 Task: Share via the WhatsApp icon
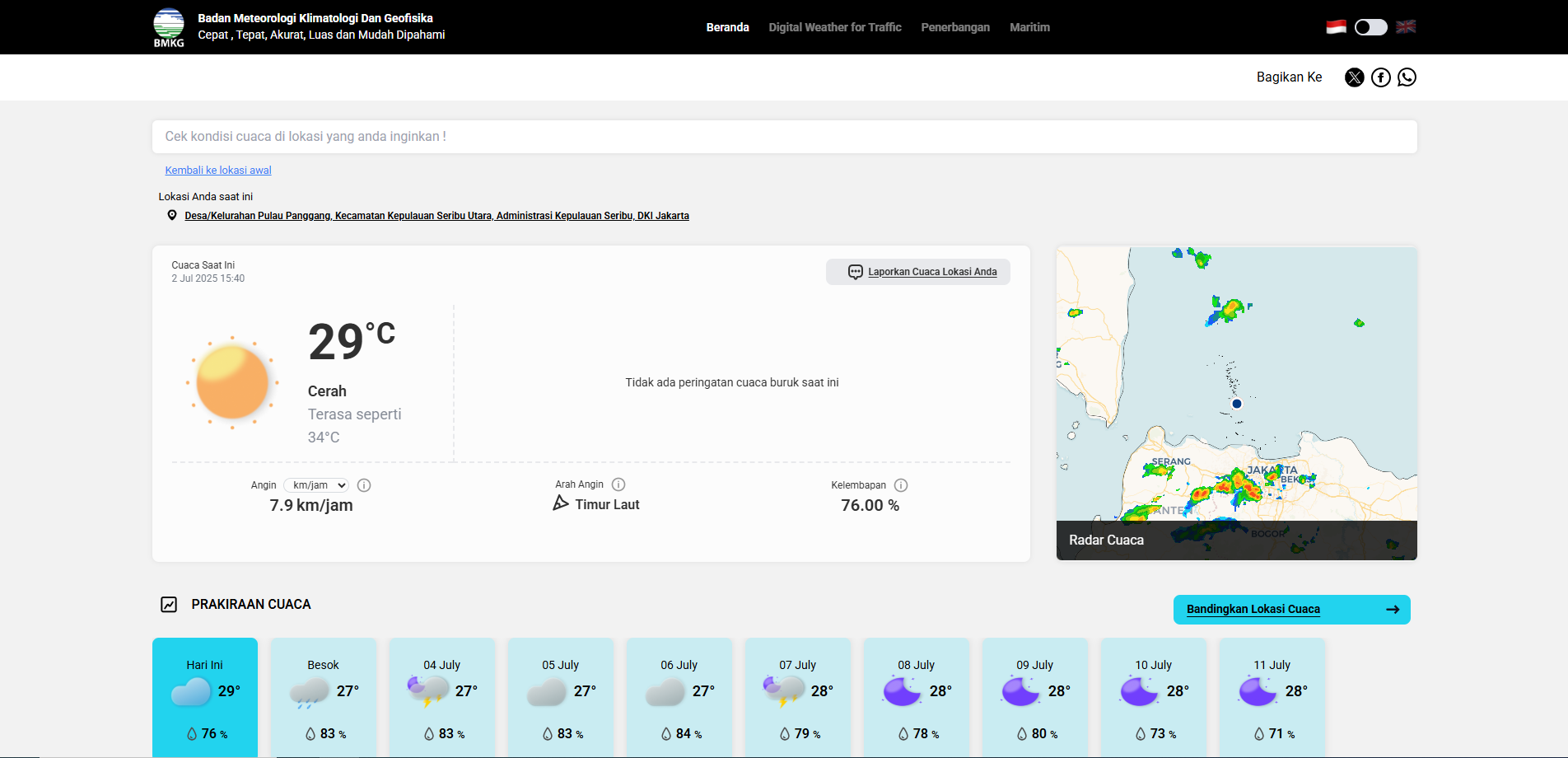coord(1407,77)
